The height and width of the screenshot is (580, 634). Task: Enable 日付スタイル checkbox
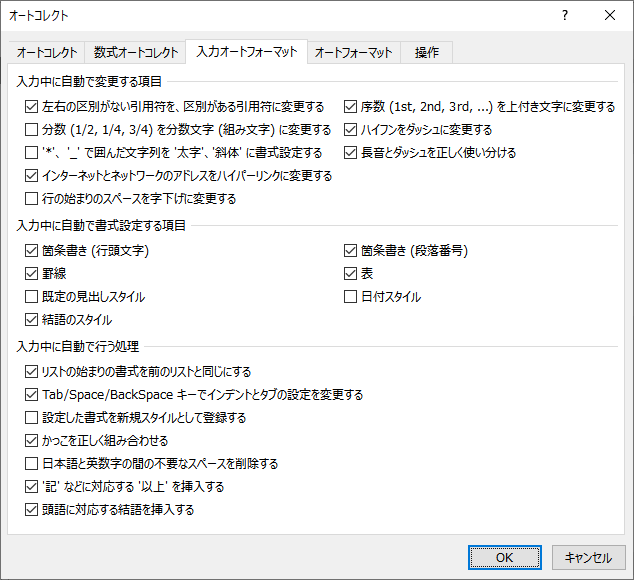point(351,297)
